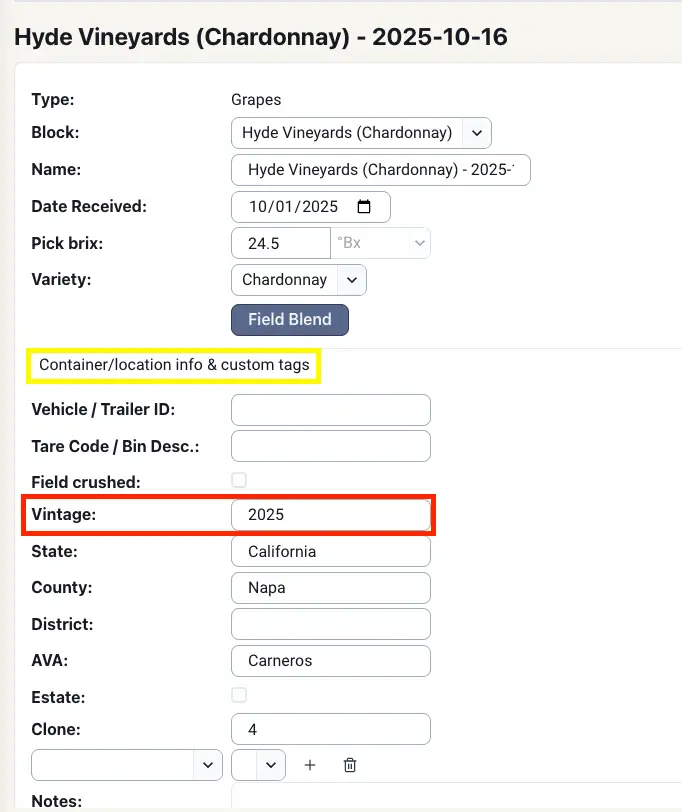Click the plus icon to add custom tag
Screen dimensions: 682x812
(310, 765)
